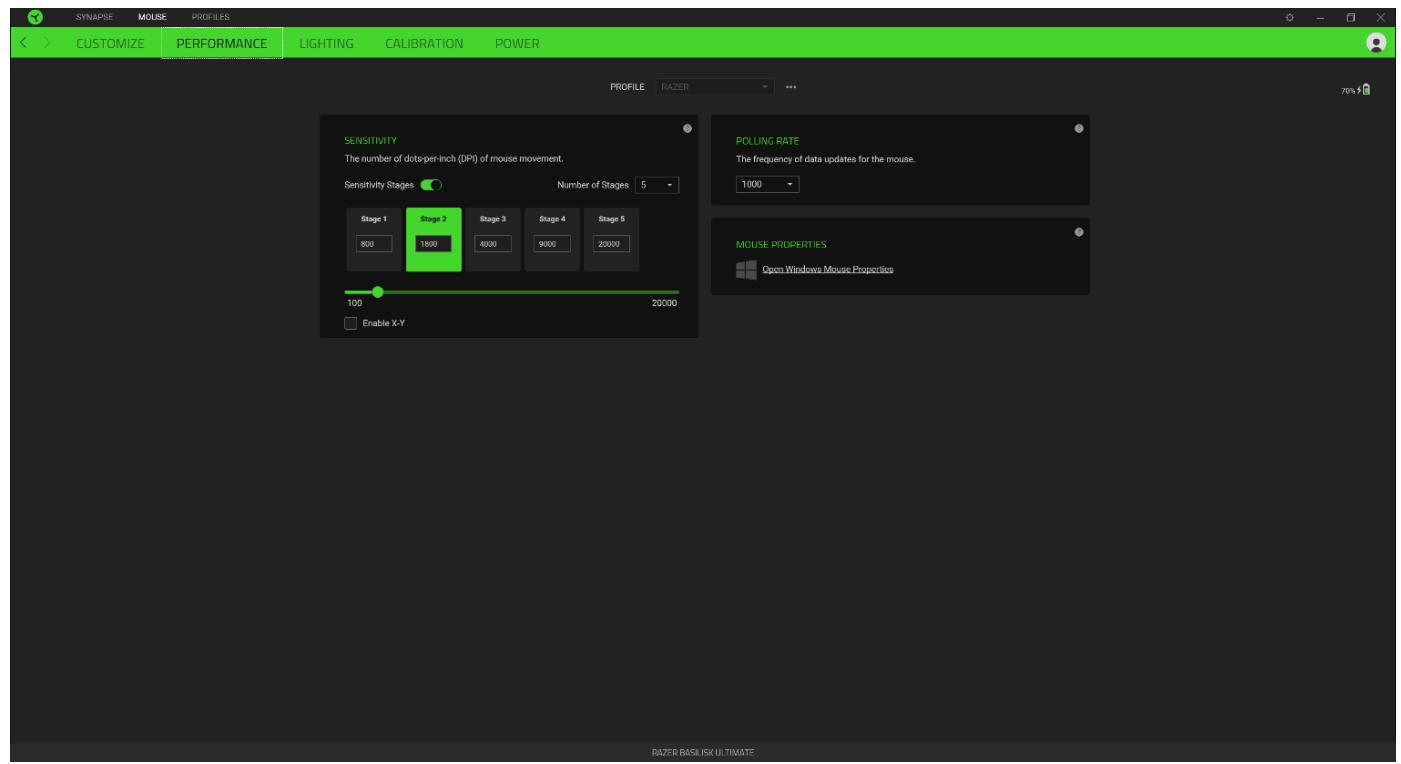1401x764 pixels.
Task: Click the Stage 1 DPI field 800
Action: pos(374,243)
